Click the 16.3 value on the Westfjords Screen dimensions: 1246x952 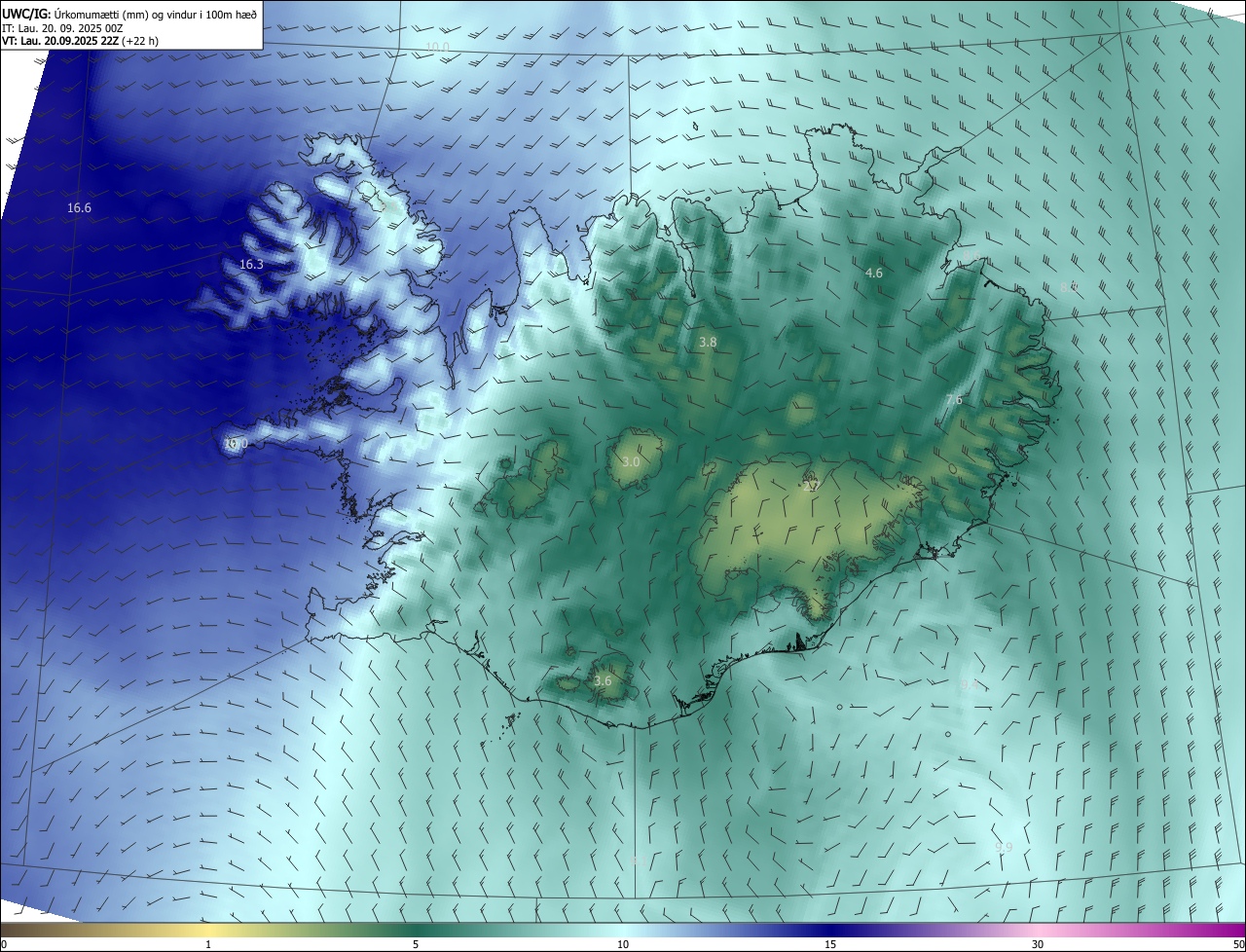click(x=251, y=265)
